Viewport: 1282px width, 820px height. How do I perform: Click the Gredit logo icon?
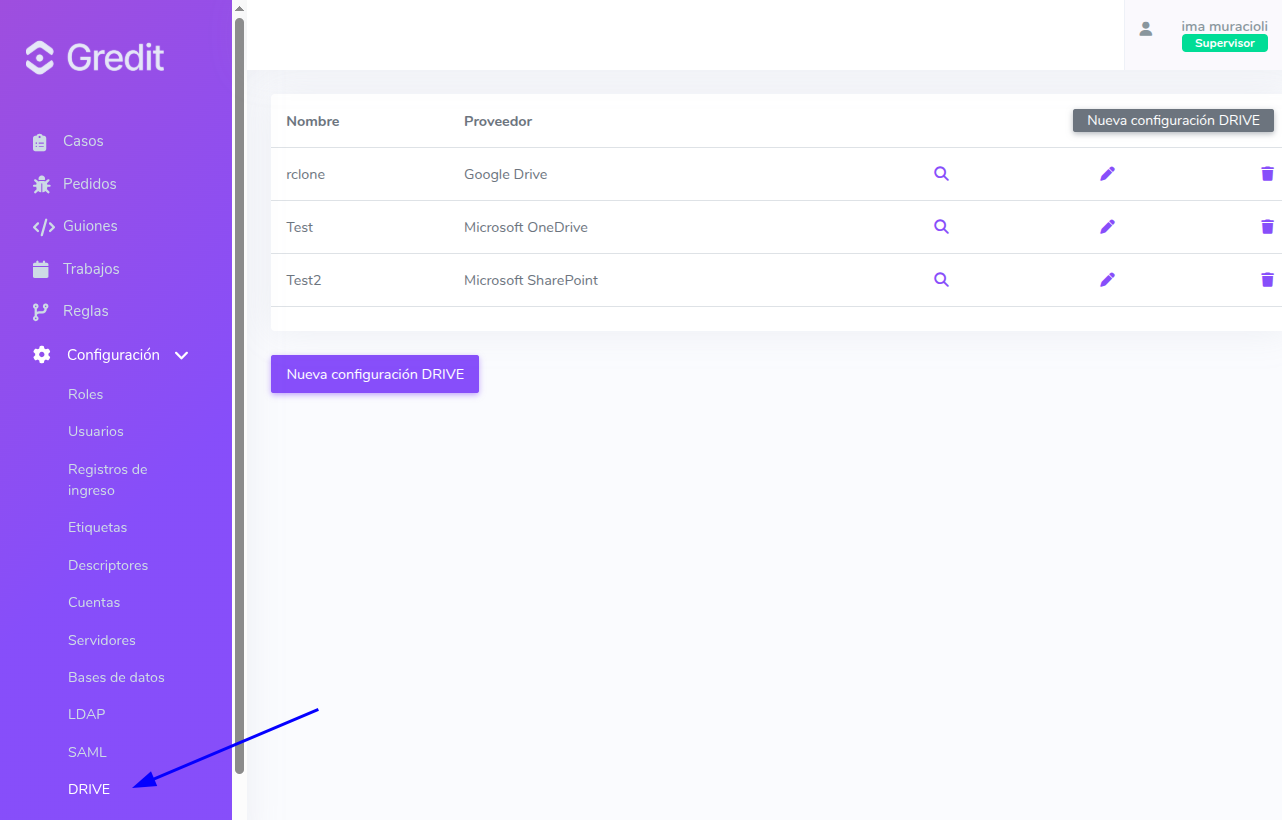[40, 58]
